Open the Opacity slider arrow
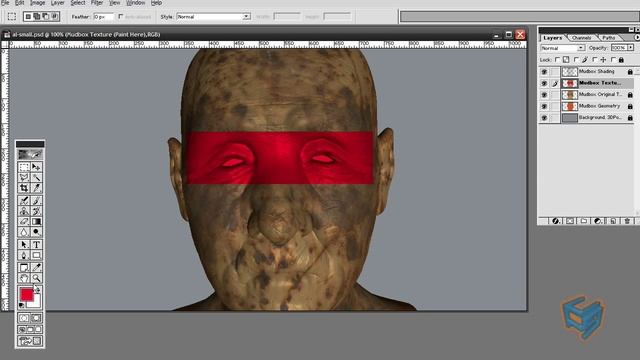640x360 pixels. [x=631, y=48]
